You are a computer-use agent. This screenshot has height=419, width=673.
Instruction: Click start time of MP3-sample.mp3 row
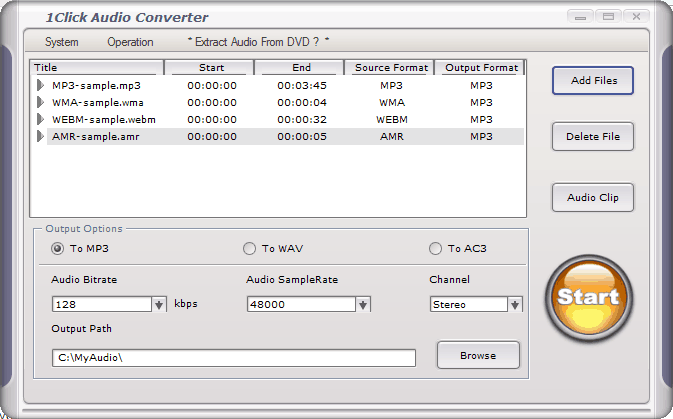212,85
